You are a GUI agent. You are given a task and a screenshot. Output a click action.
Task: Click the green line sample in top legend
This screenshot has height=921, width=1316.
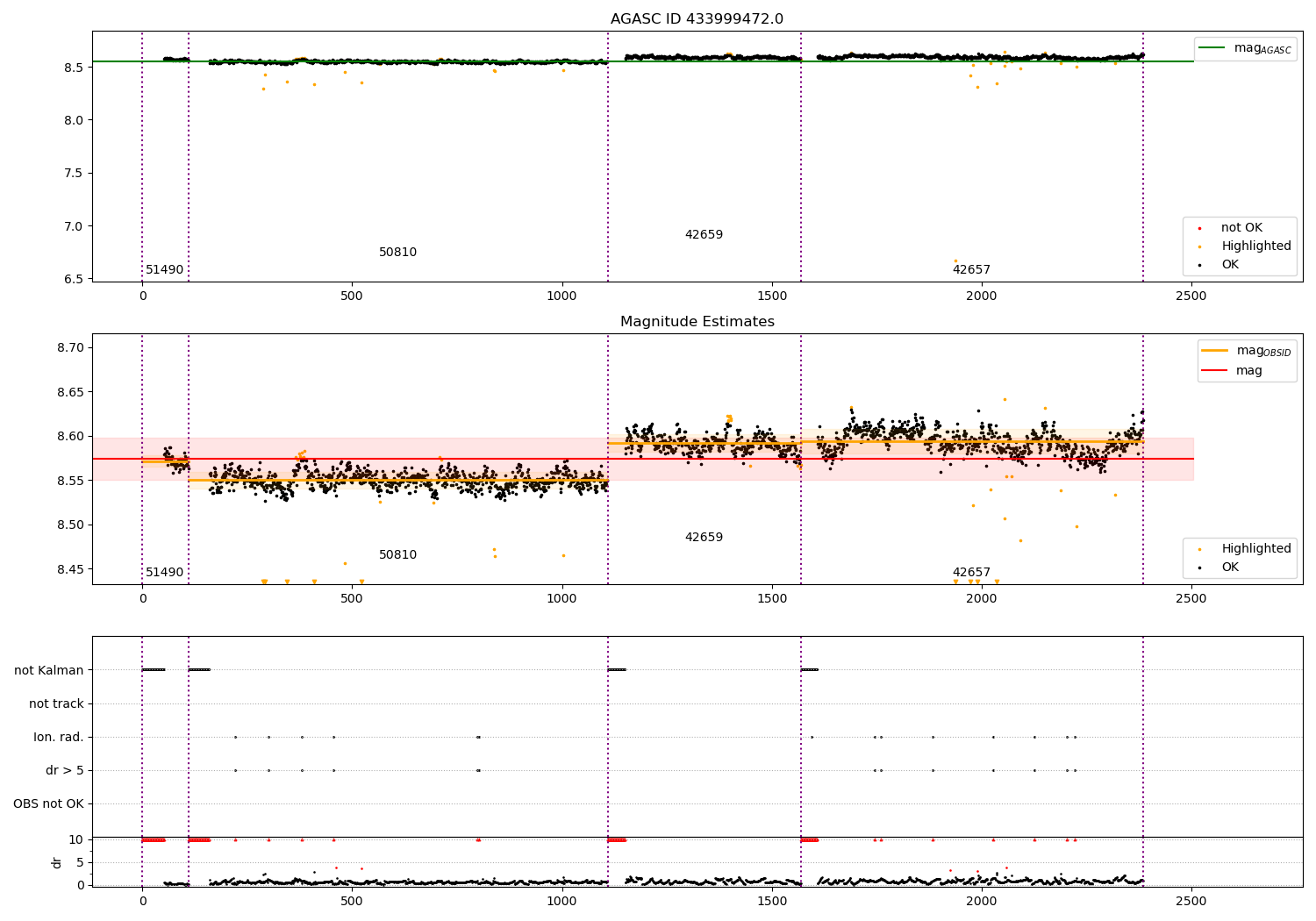tap(1212, 48)
